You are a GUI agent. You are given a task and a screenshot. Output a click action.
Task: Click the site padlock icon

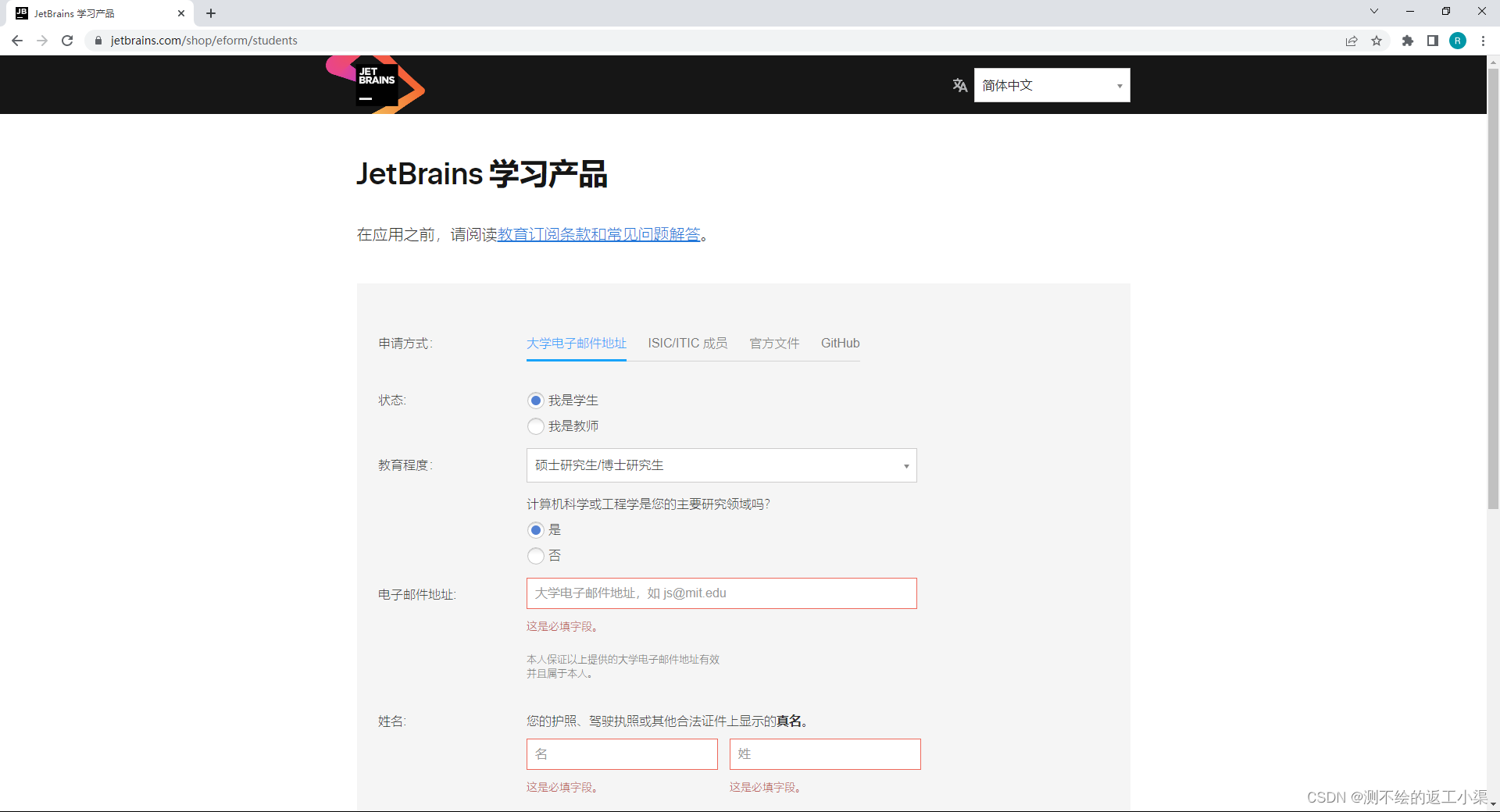98,41
